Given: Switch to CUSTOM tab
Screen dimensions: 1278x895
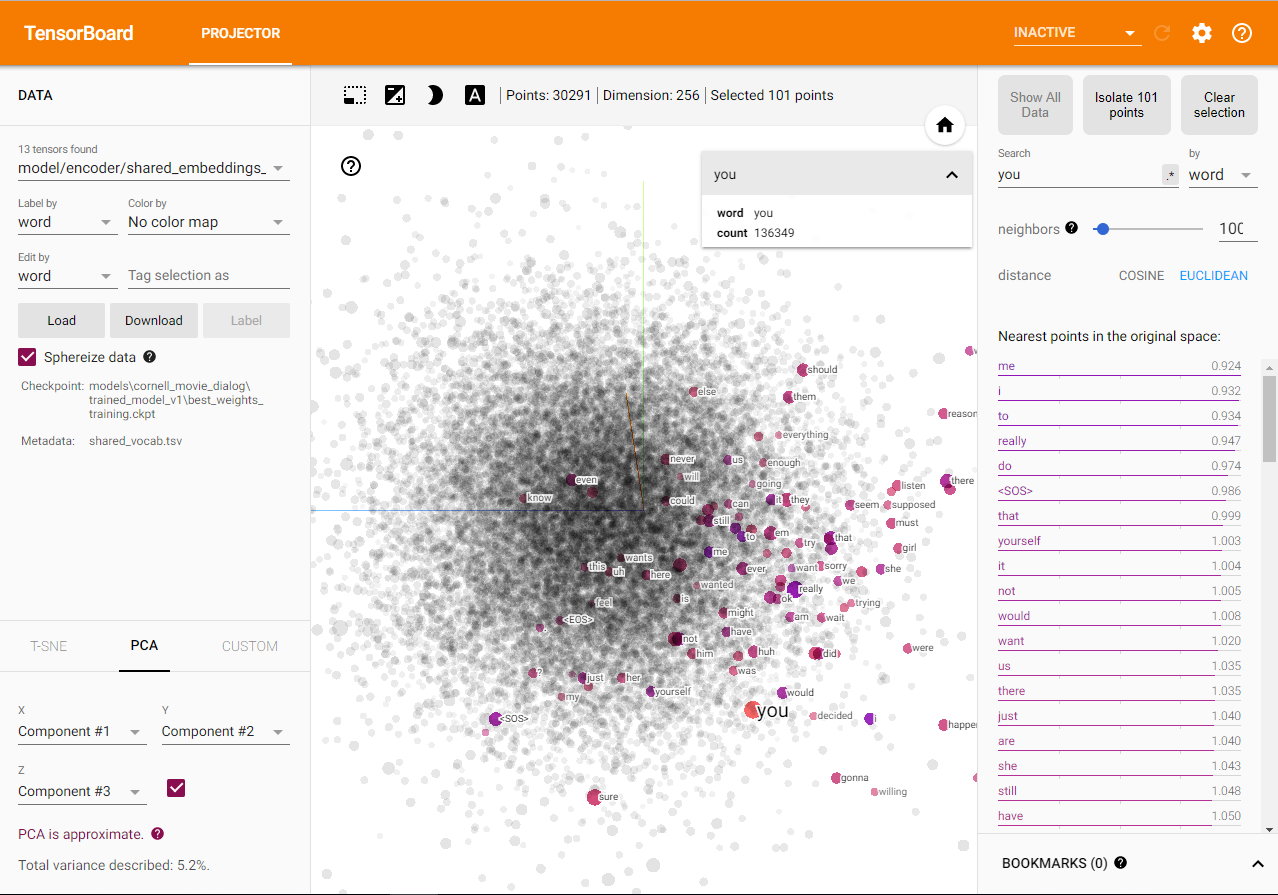Looking at the screenshot, I should pos(250,646).
